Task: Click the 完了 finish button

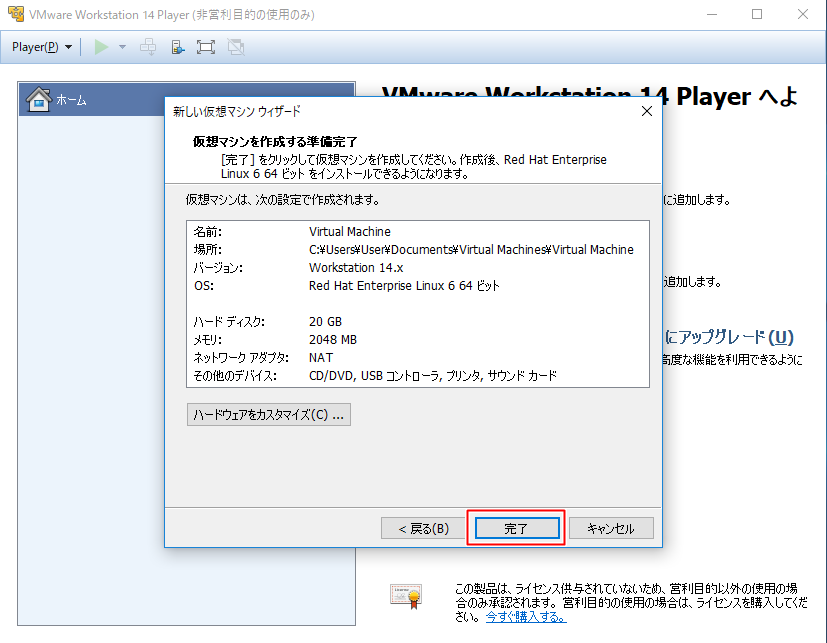Action: [x=517, y=528]
